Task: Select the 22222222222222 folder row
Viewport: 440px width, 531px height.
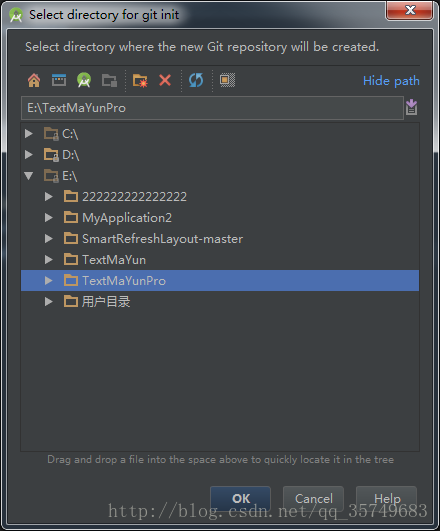Action: tap(220, 197)
